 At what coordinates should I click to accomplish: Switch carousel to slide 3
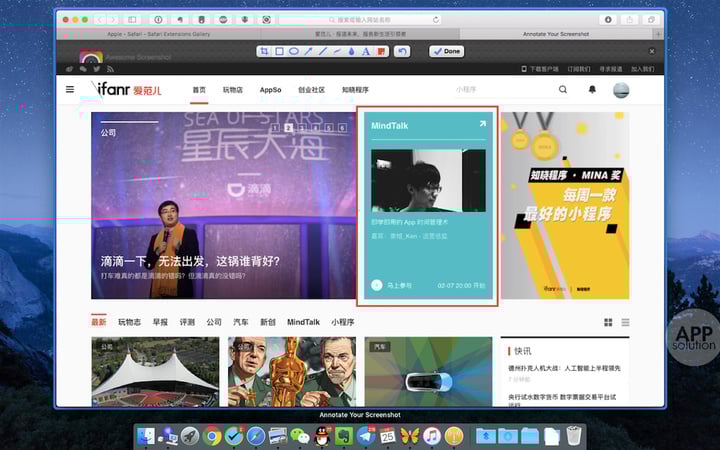tap(302, 128)
